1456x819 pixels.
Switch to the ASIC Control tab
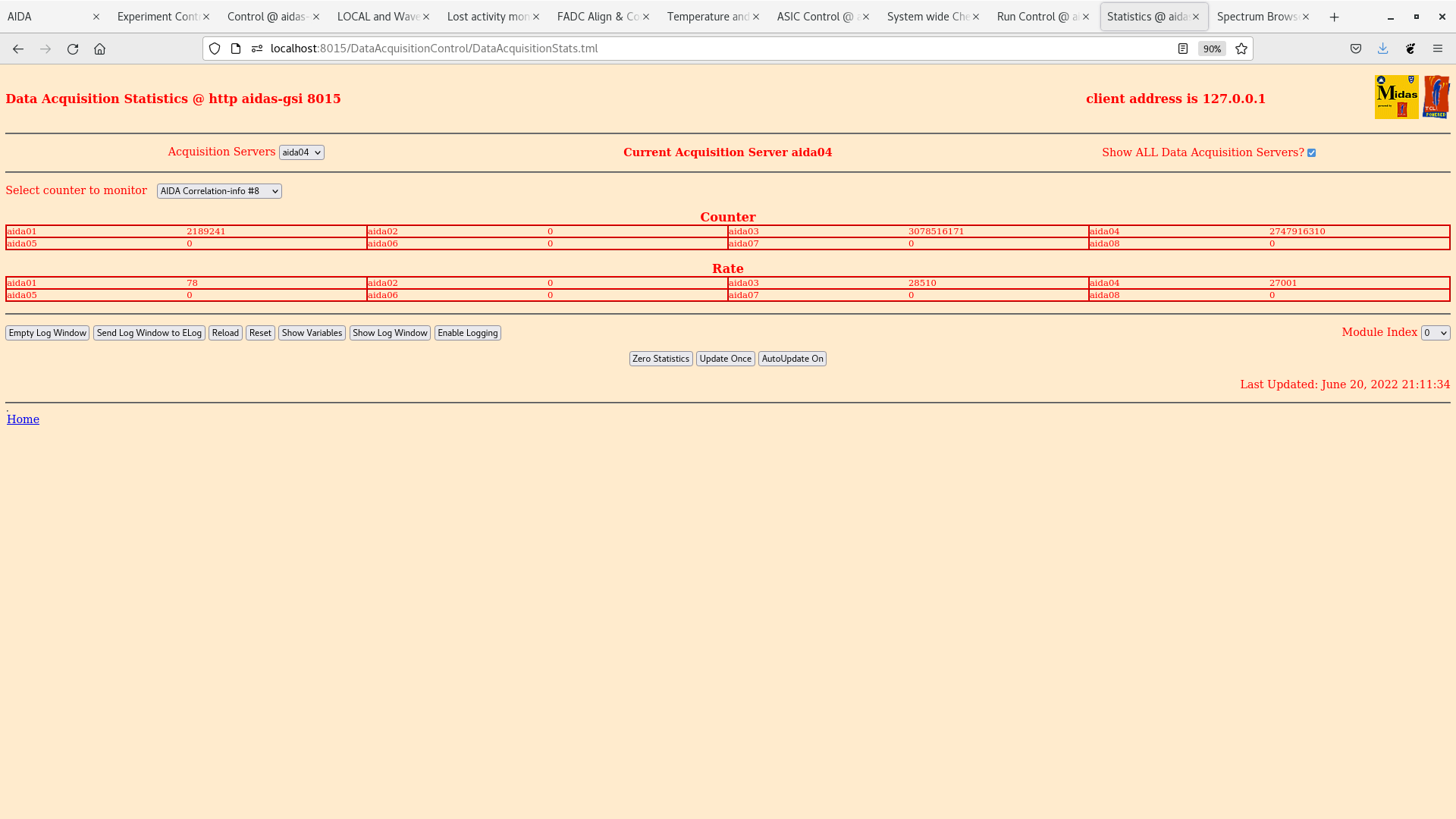tap(817, 17)
